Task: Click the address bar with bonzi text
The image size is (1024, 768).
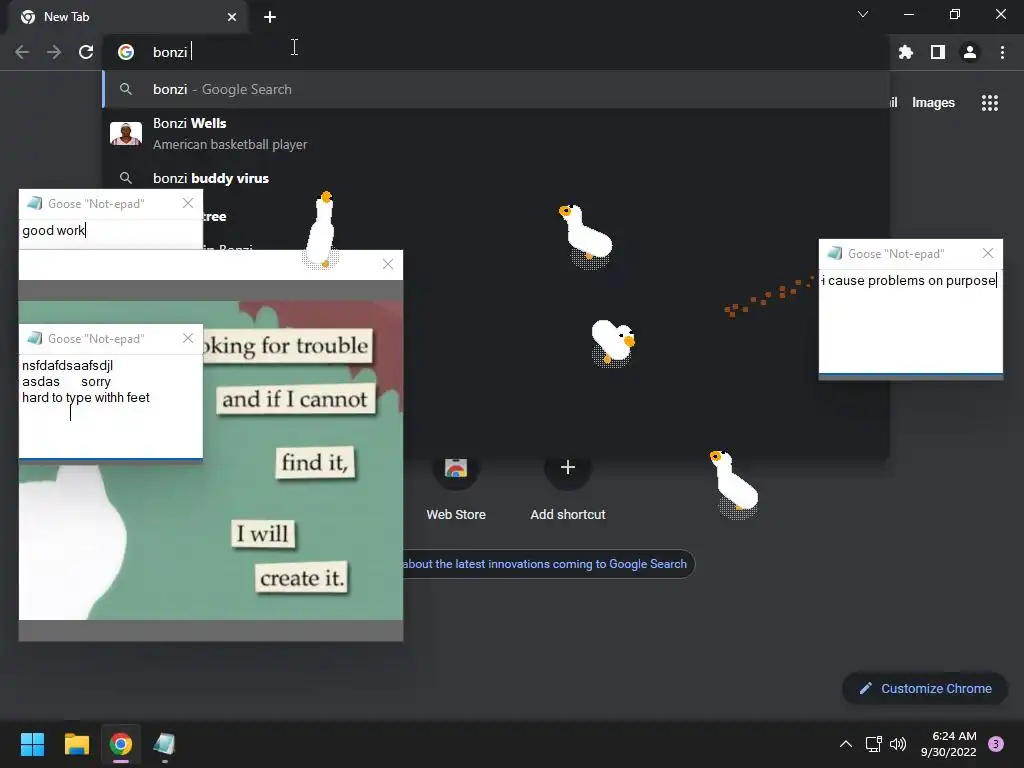Action: 496,52
